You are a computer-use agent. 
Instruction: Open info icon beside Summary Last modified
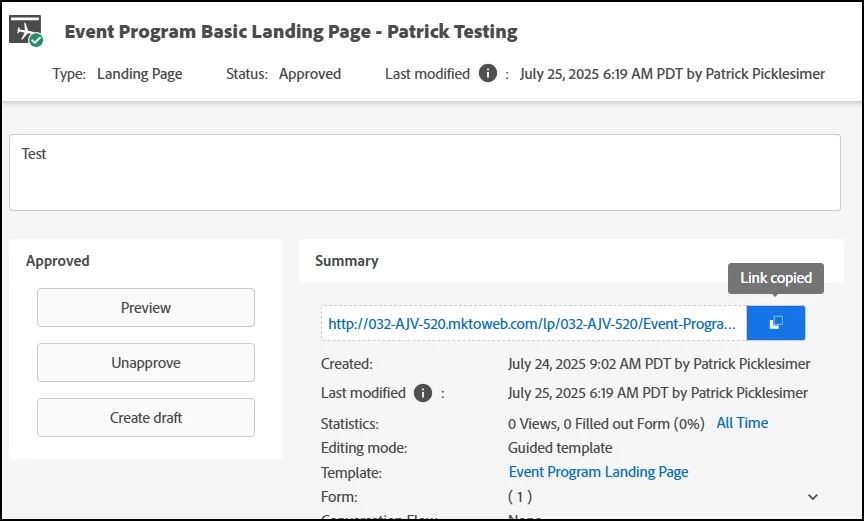[x=423, y=393]
